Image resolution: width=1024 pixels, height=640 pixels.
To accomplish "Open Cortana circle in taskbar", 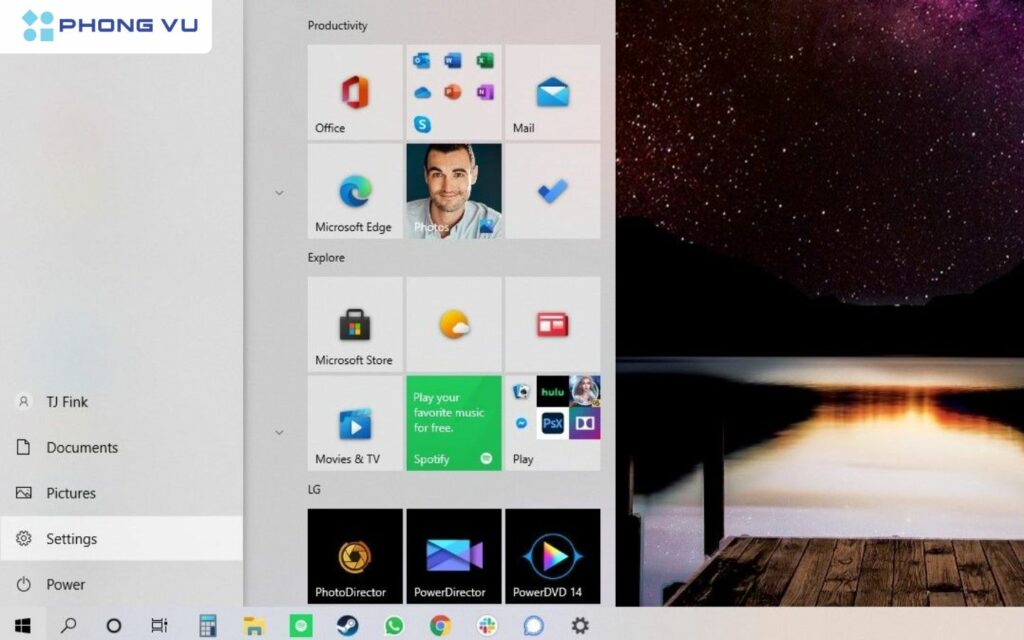I will (114, 625).
